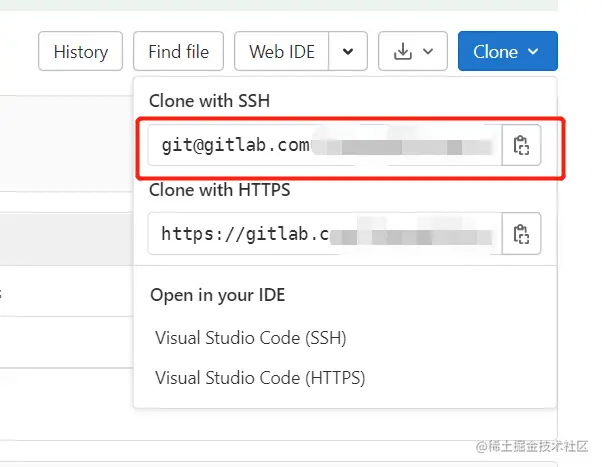The image size is (602, 467).
Task: Click the 'Clone with HTTPS' heading text
Action: click(x=220, y=190)
